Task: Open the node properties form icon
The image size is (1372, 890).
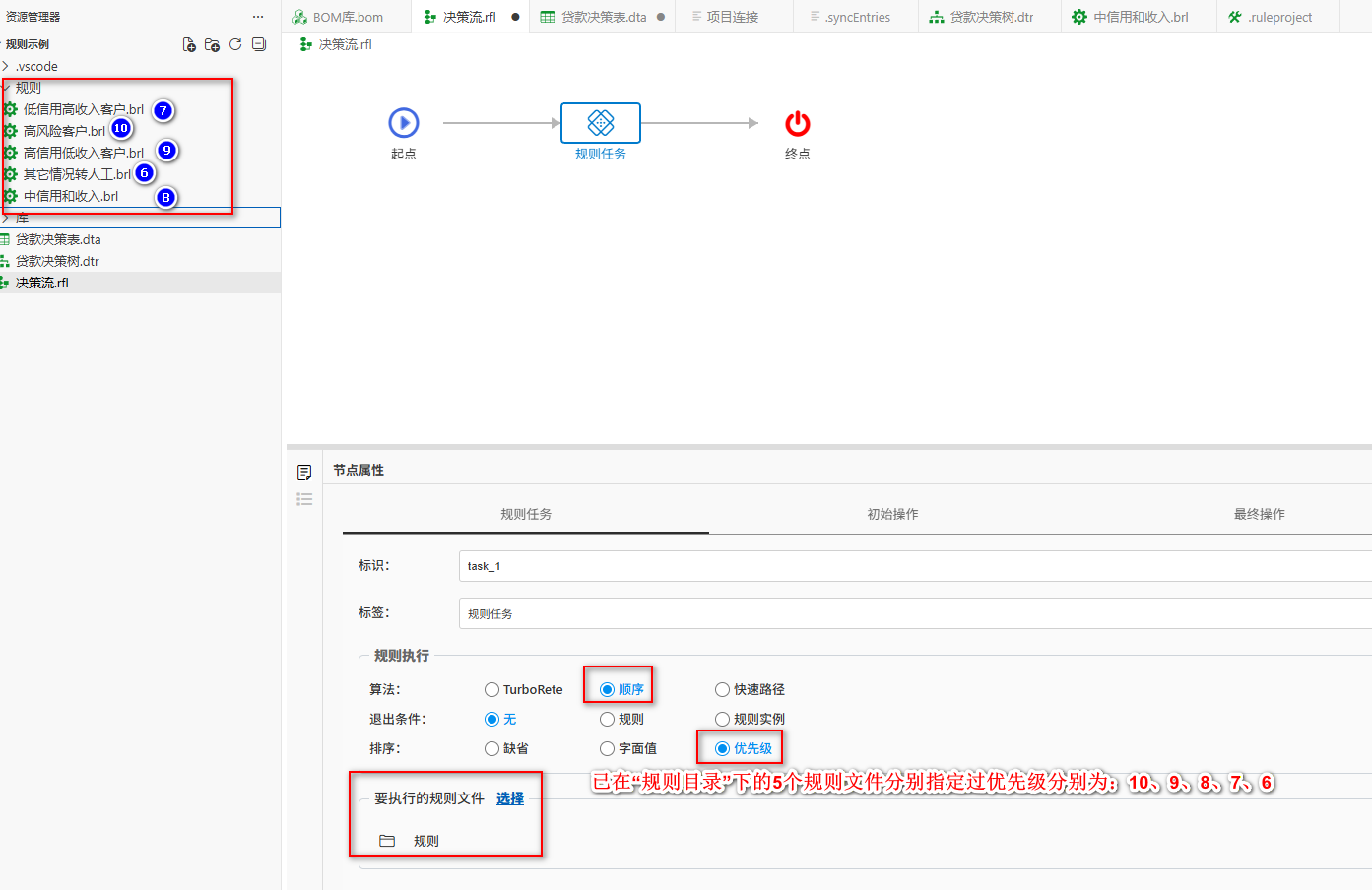Action: [304, 473]
